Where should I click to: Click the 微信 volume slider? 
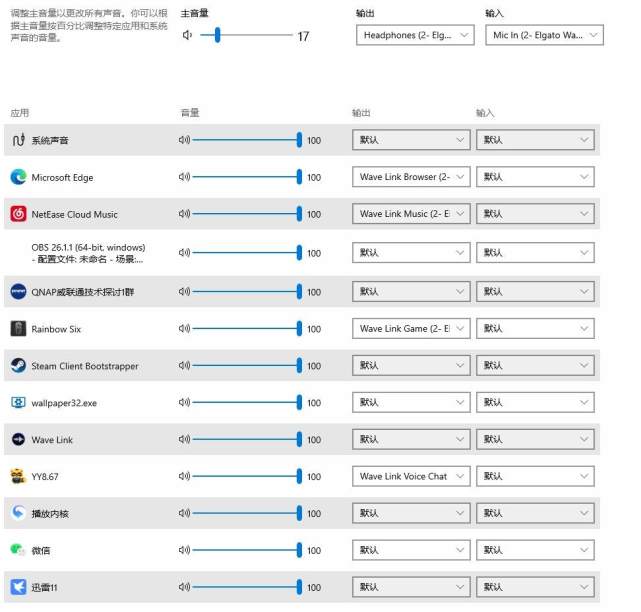coord(247,550)
